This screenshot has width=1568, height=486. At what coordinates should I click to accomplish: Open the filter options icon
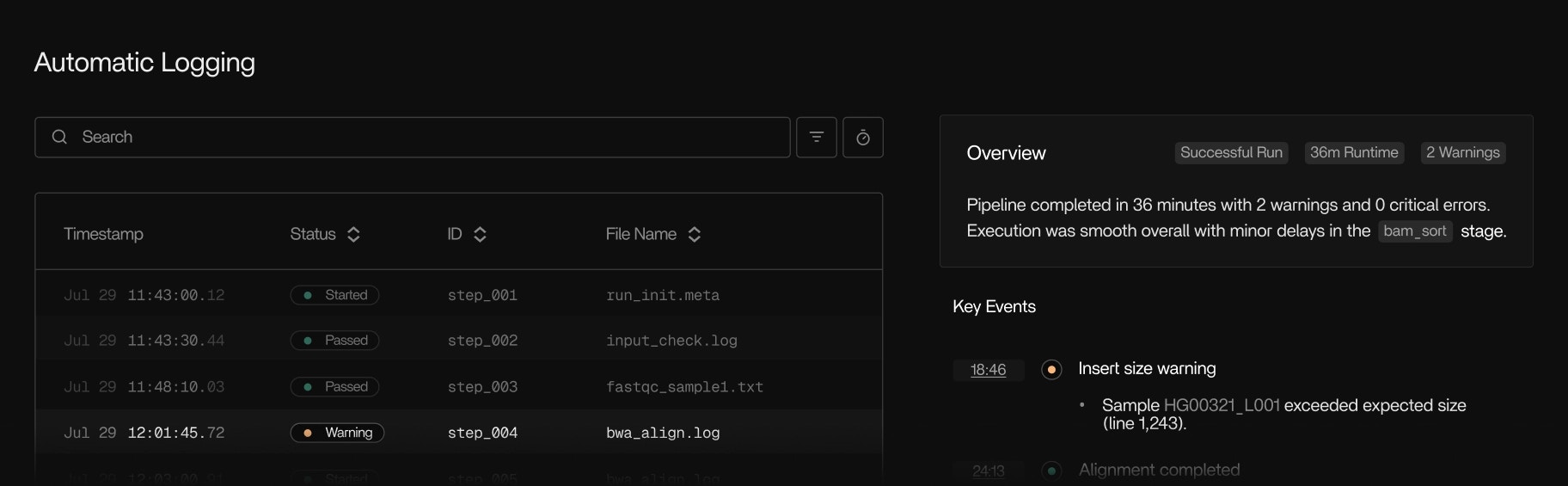[x=816, y=138]
